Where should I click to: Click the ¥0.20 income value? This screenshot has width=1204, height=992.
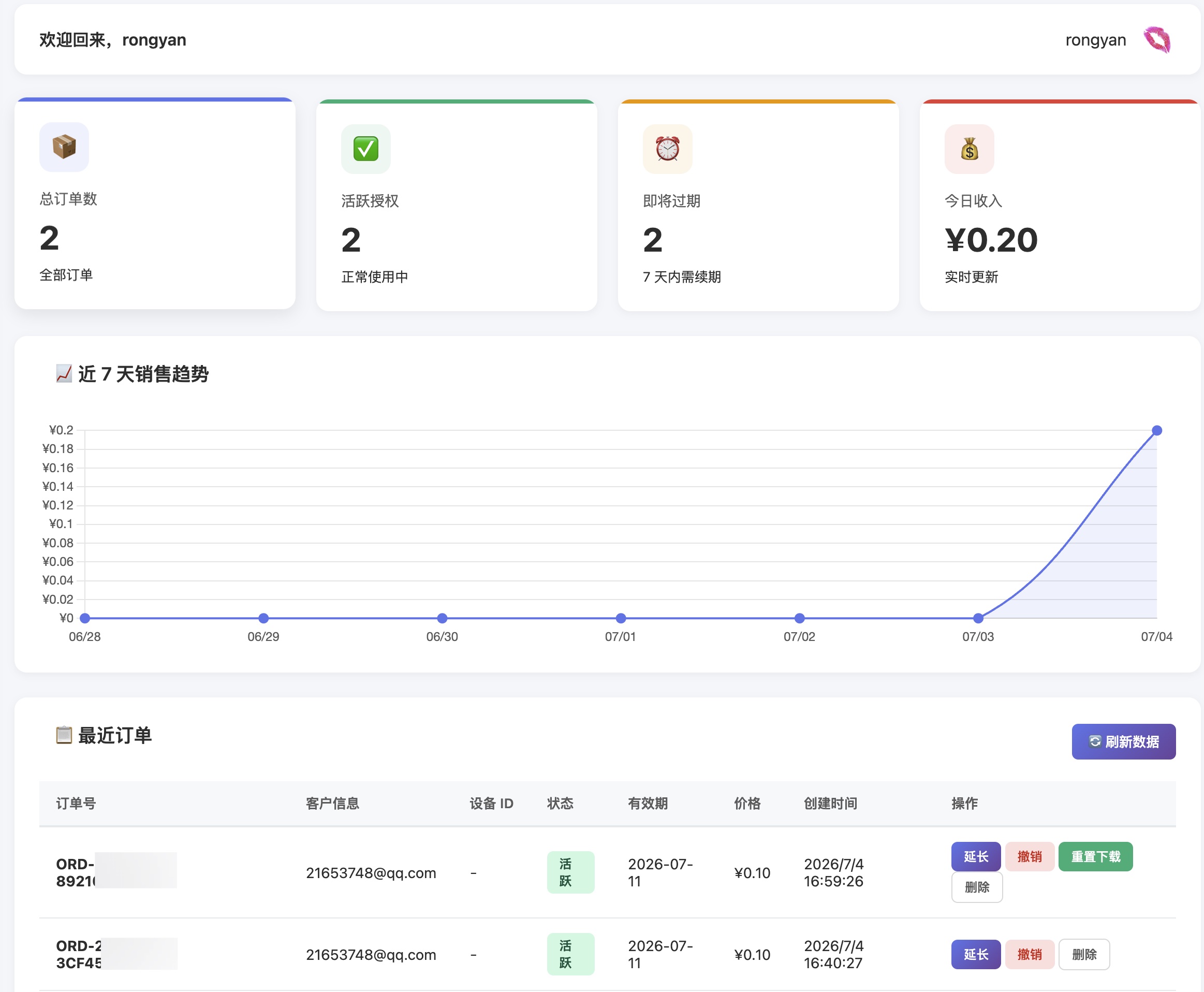[x=991, y=239]
